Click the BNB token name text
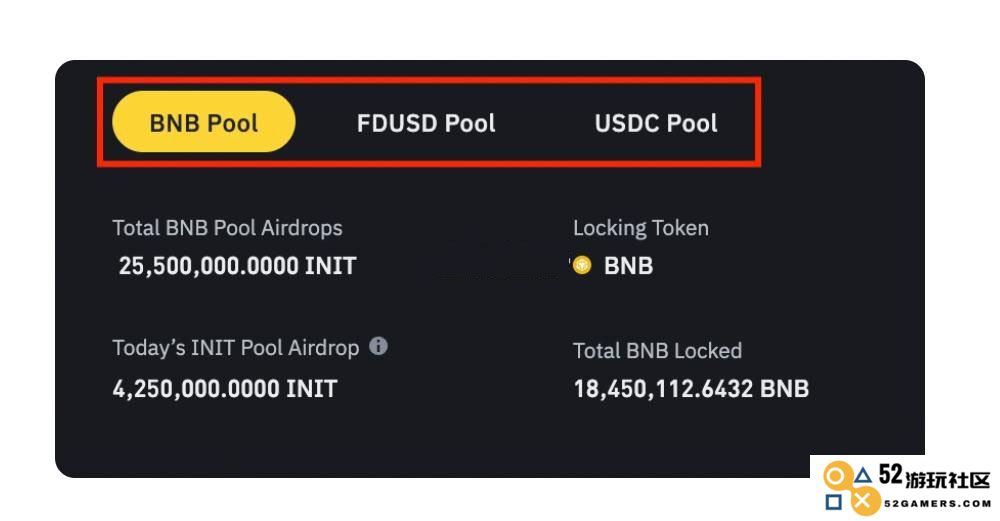This screenshot has height=521, width=1000. point(628,266)
